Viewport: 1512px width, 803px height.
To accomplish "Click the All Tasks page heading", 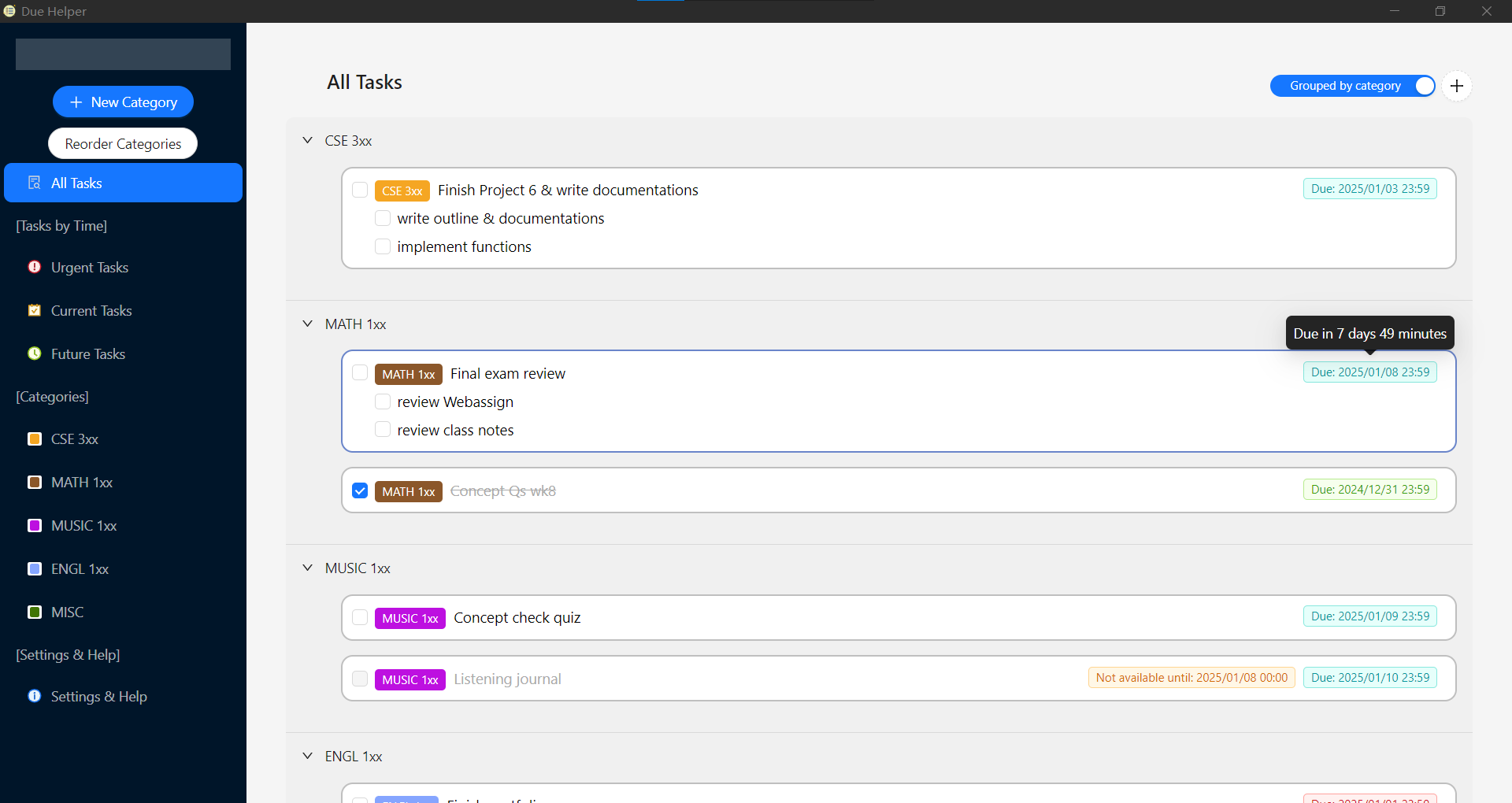I will pos(365,82).
